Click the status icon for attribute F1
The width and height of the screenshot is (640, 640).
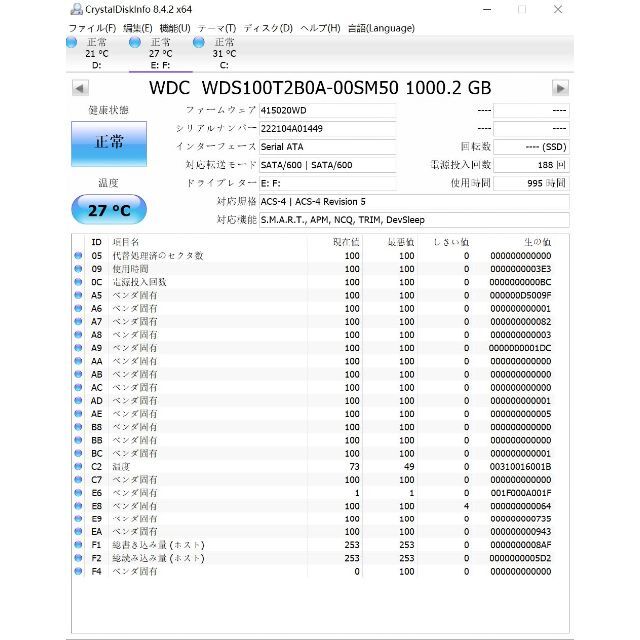click(x=78, y=544)
